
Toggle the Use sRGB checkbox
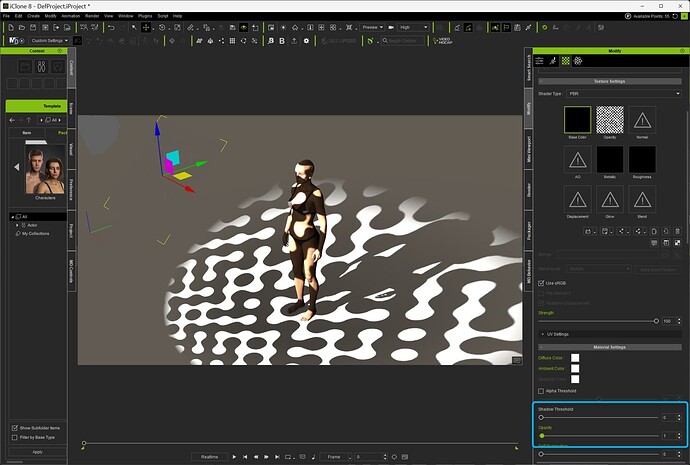click(x=541, y=283)
